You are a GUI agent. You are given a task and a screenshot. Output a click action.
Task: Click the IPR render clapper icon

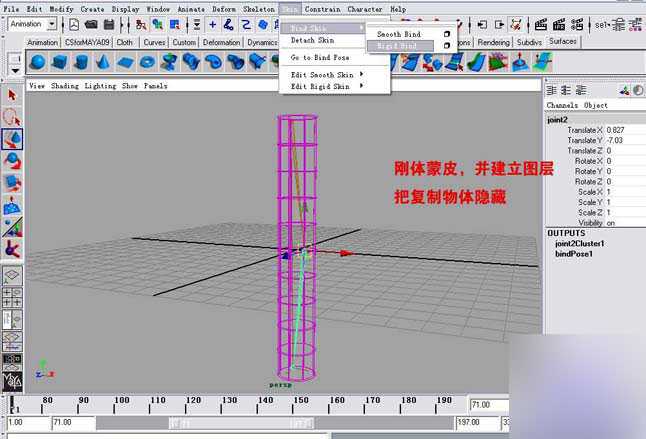pos(559,25)
